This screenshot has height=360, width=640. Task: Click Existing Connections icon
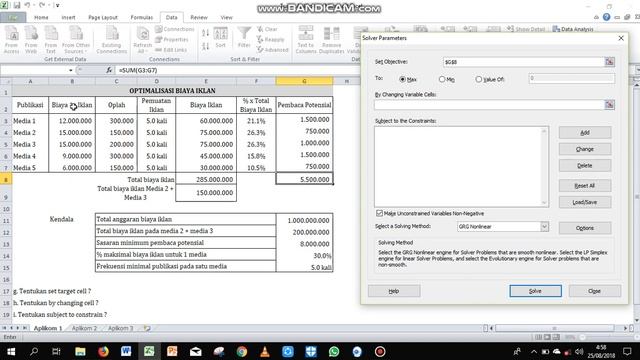(111, 39)
